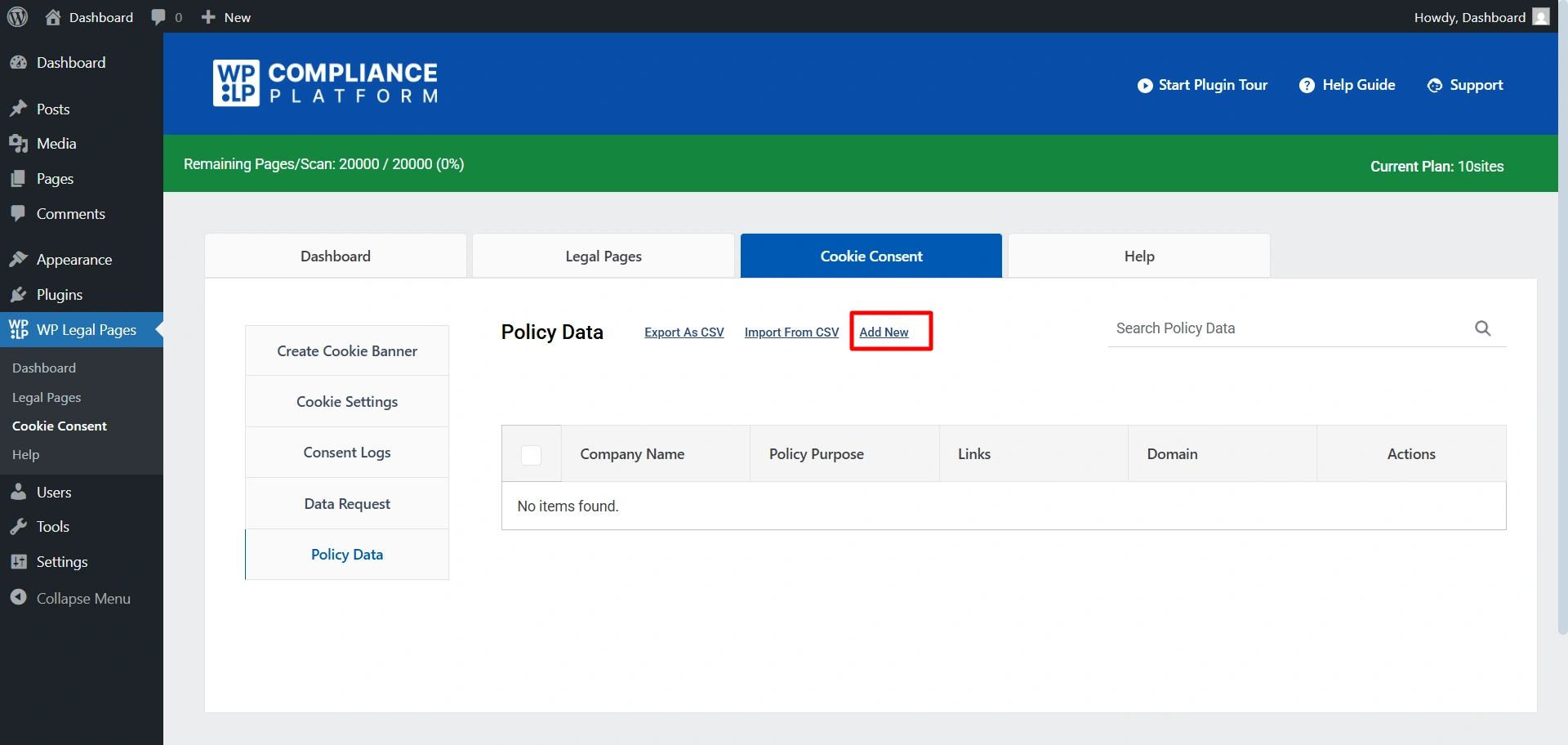Open the New content menu in admin bar

coord(225,16)
